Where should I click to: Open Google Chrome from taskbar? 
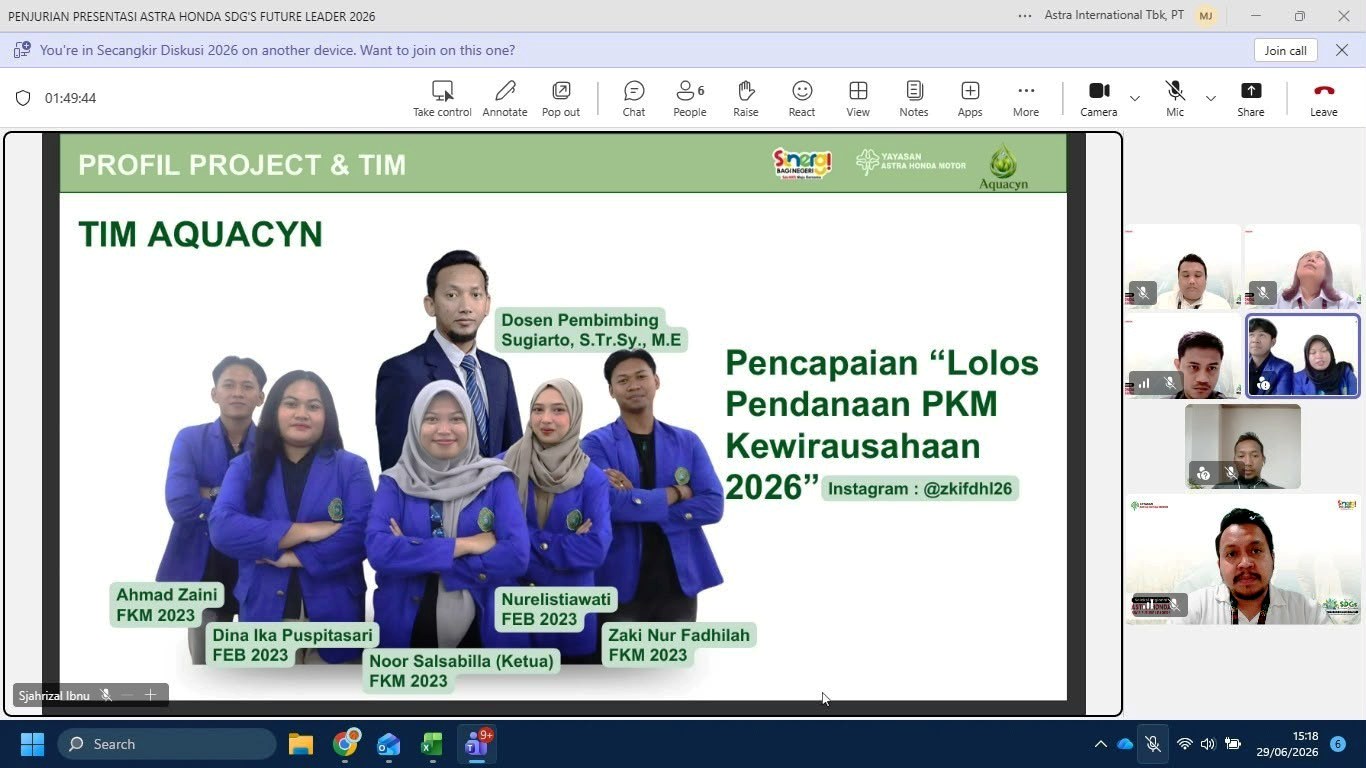[346, 744]
